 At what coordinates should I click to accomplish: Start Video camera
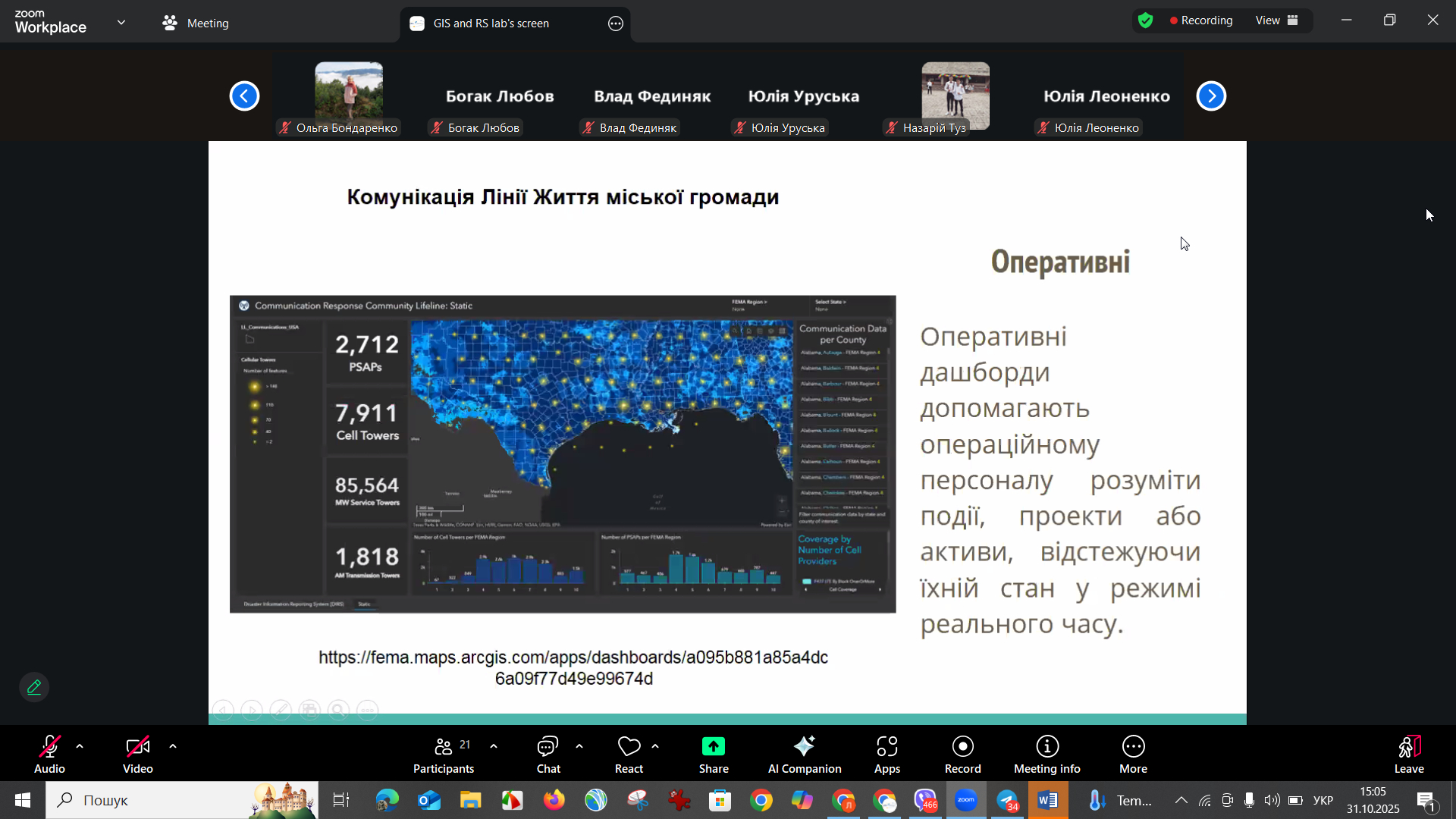point(137,754)
